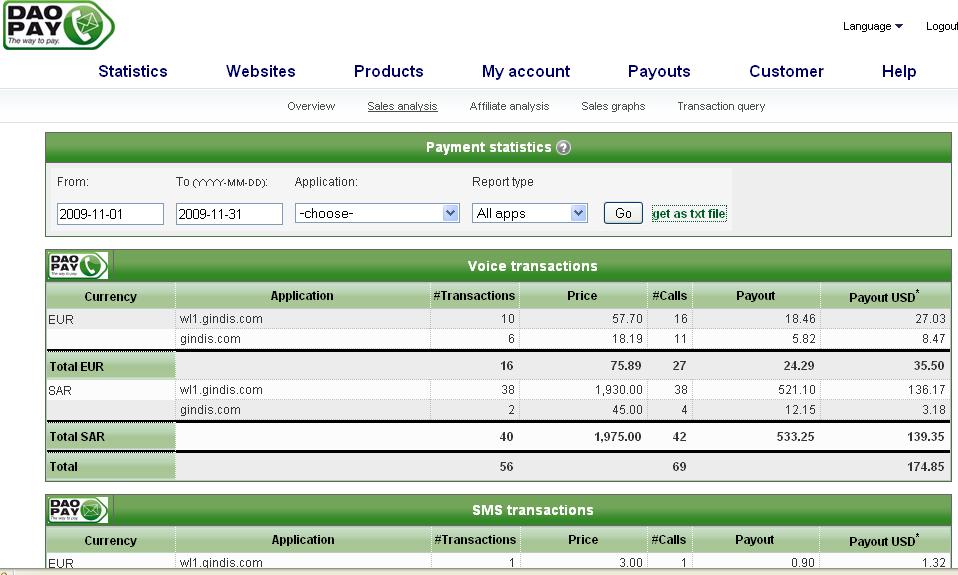Expand the Application -choose- dropdown
This screenshot has height=575, width=958.
click(377, 213)
